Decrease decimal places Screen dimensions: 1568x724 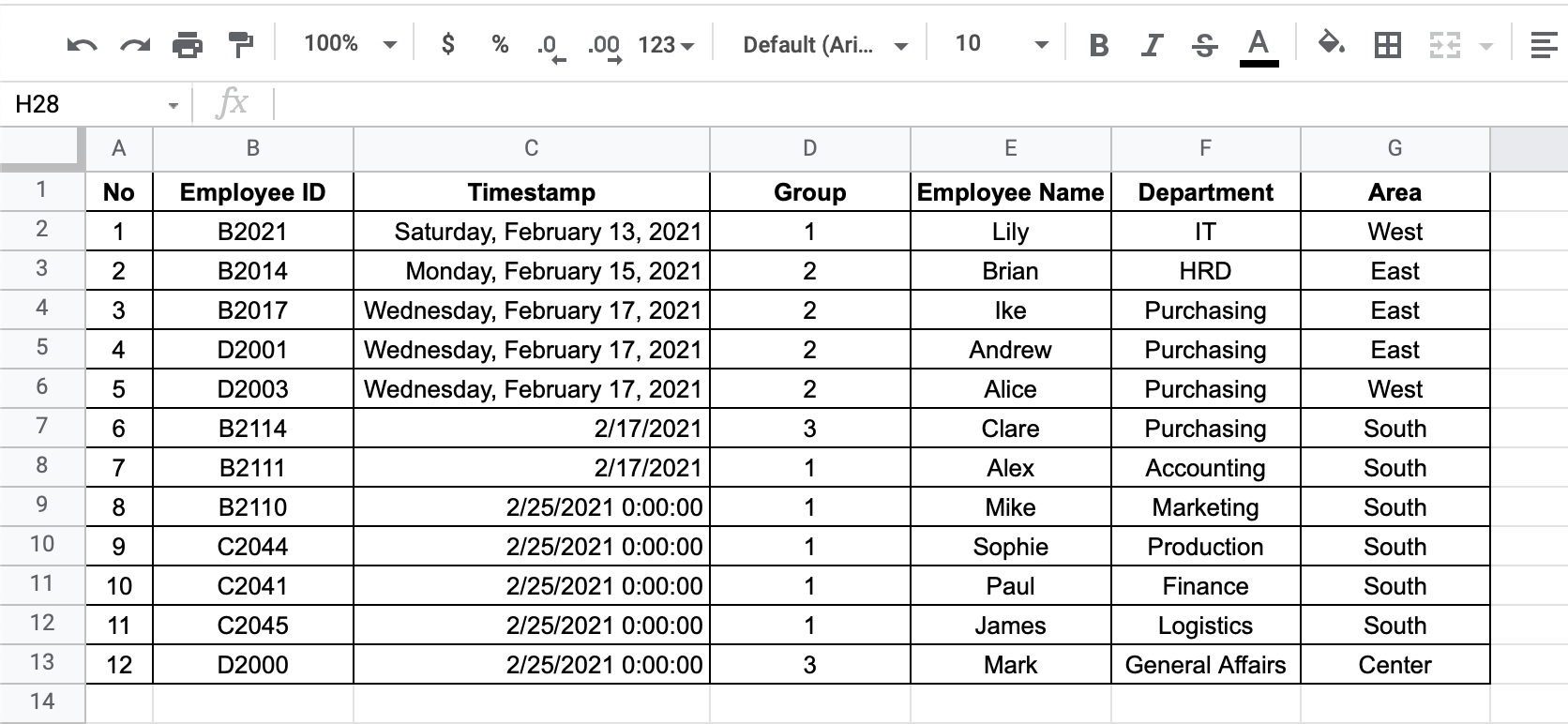pos(550,43)
